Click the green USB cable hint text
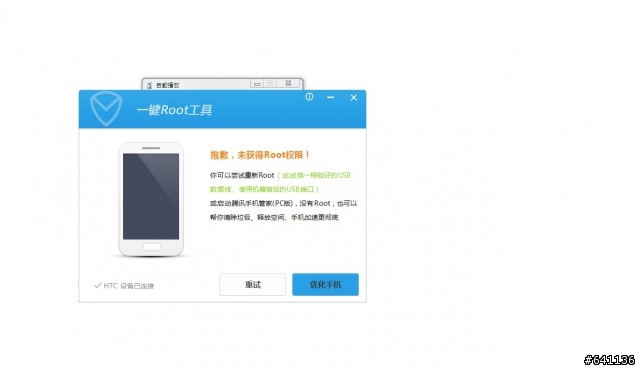Image resolution: width=640 pixels, height=368 pixels. (280, 182)
